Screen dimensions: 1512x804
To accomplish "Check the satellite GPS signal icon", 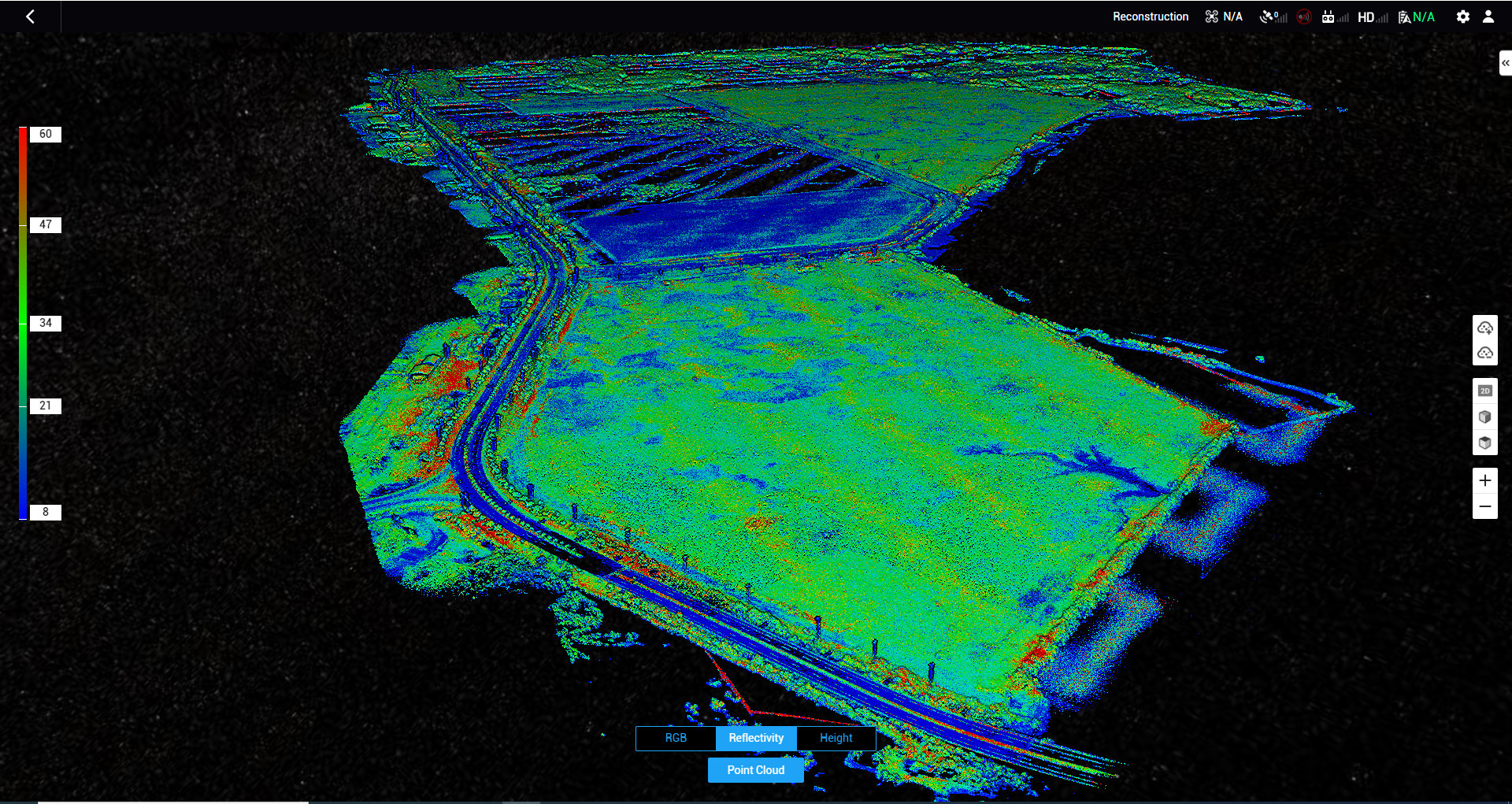I will tap(1273, 17).
